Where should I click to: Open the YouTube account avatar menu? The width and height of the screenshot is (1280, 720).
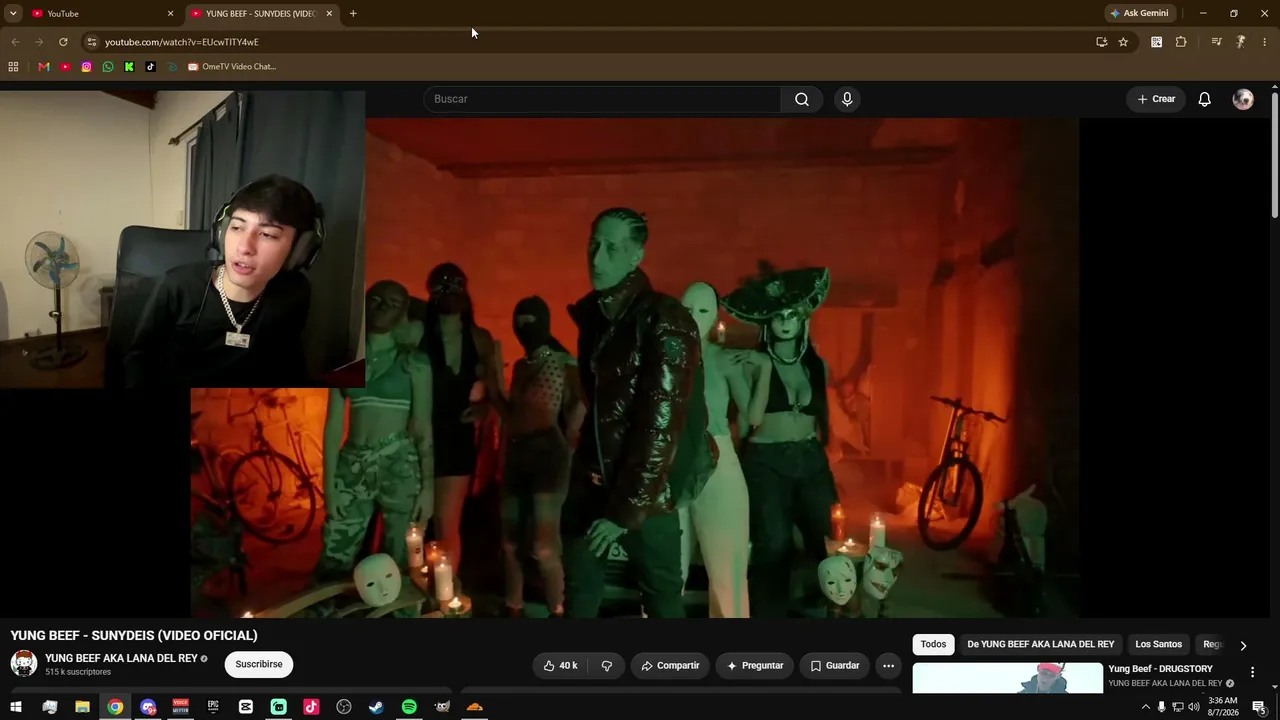[x=1243, y=99]
